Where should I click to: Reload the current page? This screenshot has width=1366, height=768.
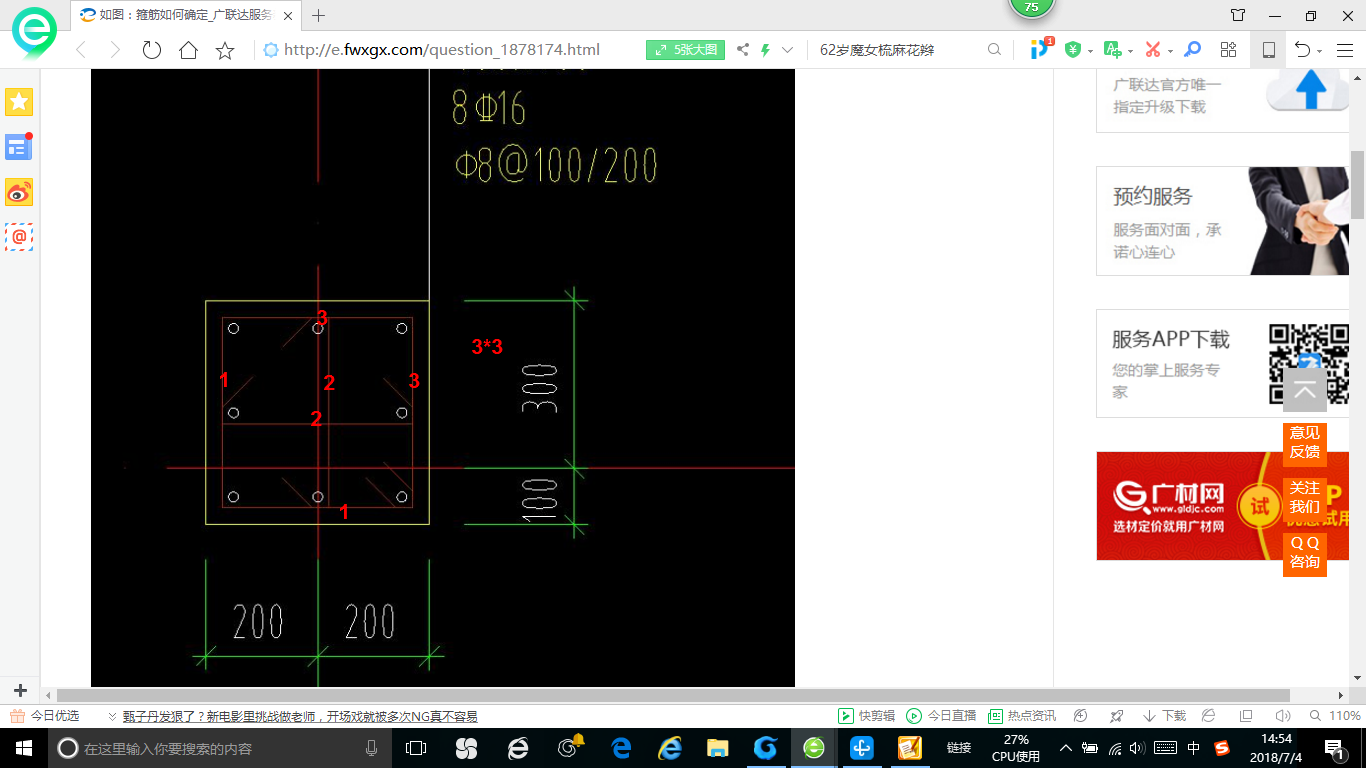coord(151,50)
